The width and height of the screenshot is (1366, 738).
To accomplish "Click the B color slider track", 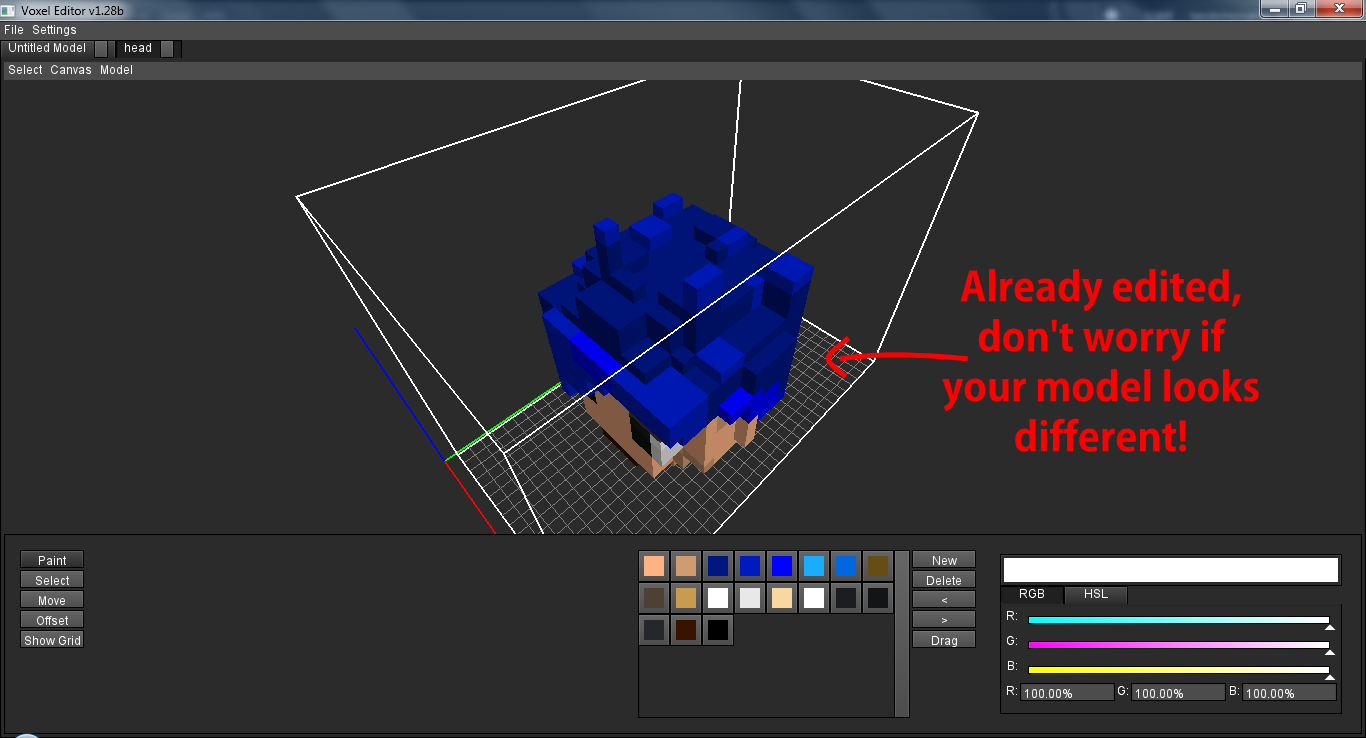I will [x=1178, y=670].
